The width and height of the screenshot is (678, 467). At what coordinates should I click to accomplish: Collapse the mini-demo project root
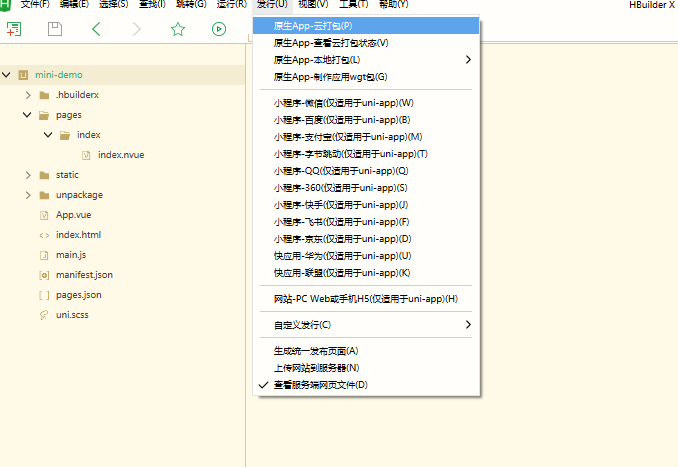[7, 75]
